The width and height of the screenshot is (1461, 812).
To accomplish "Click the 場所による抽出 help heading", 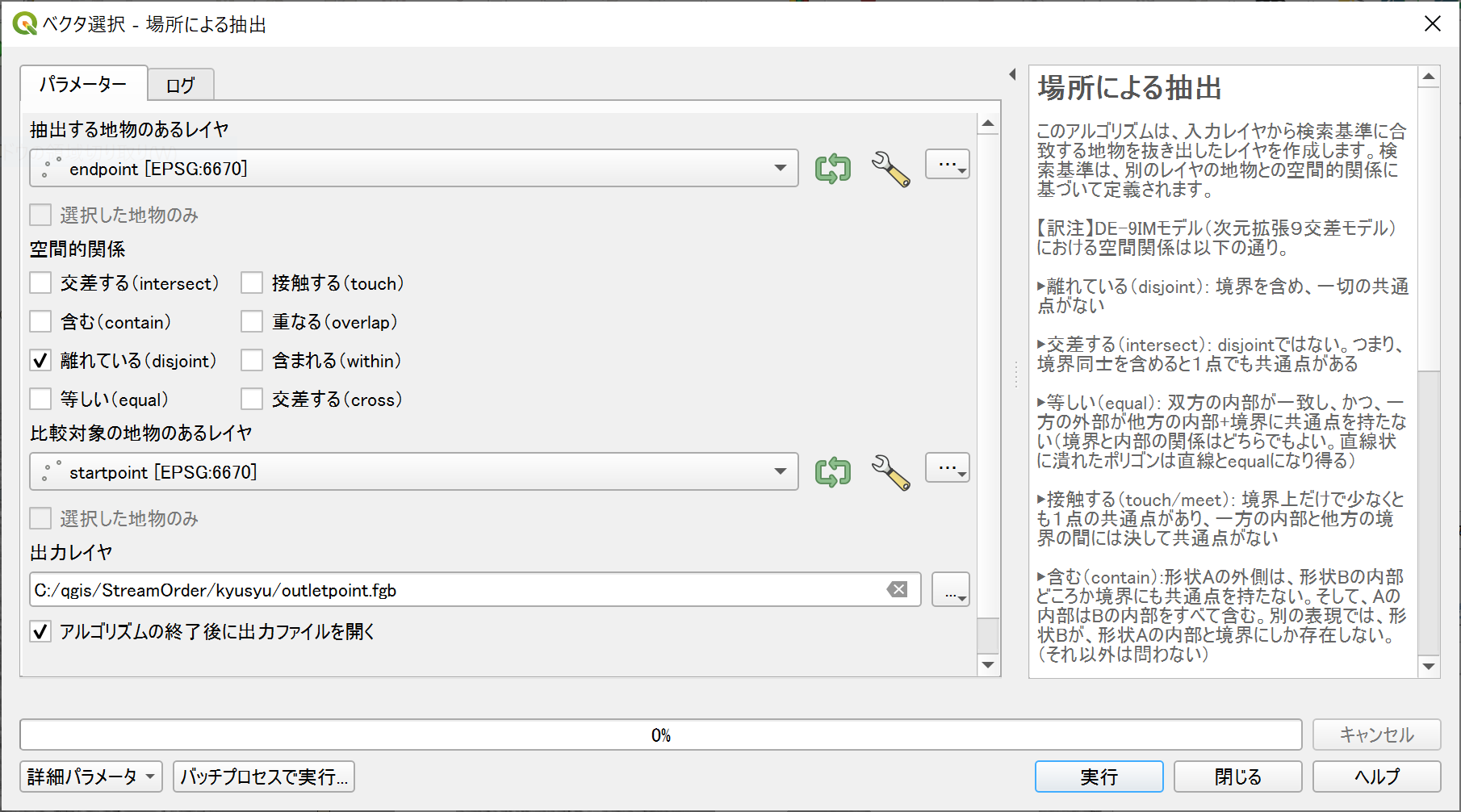I will [x=1129, y=87].
